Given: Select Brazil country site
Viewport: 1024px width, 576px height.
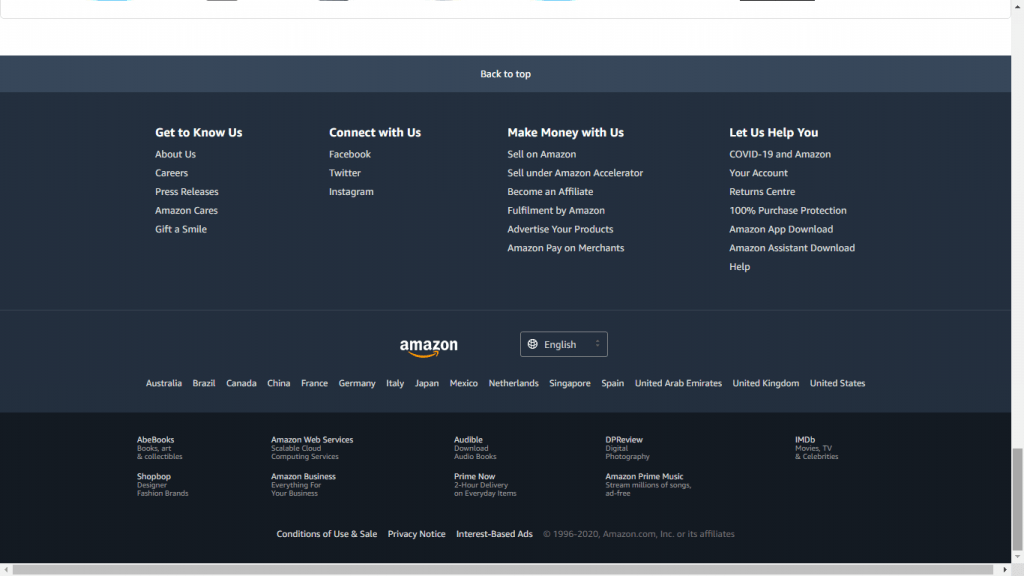Looking at the screenshot, I should click(x=204, y=383).
